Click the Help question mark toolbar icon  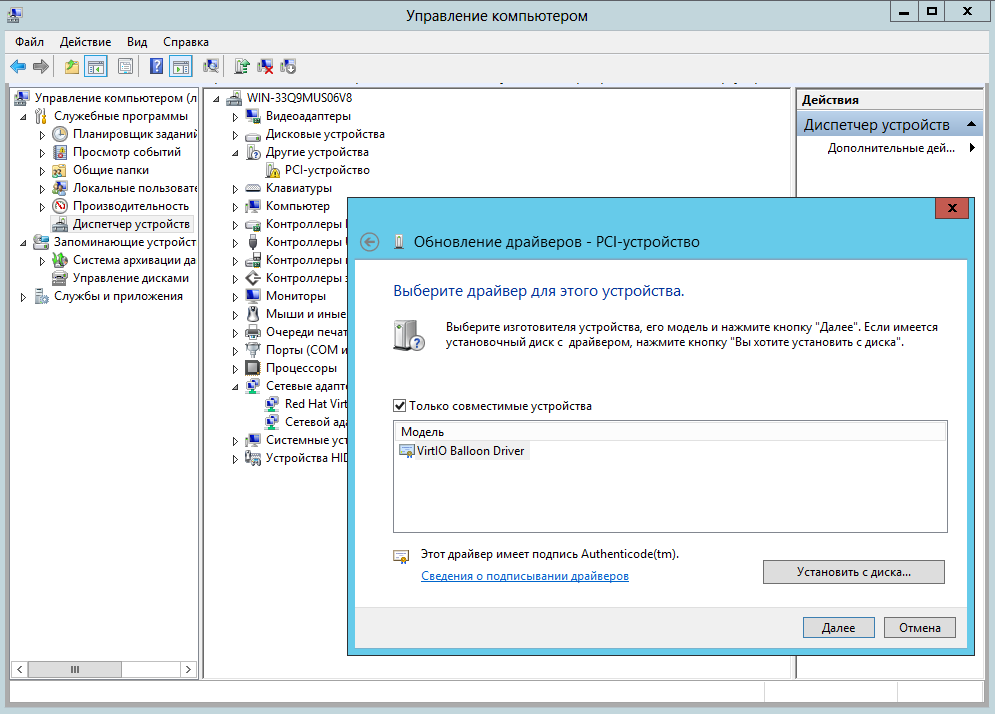coord(156,67)
